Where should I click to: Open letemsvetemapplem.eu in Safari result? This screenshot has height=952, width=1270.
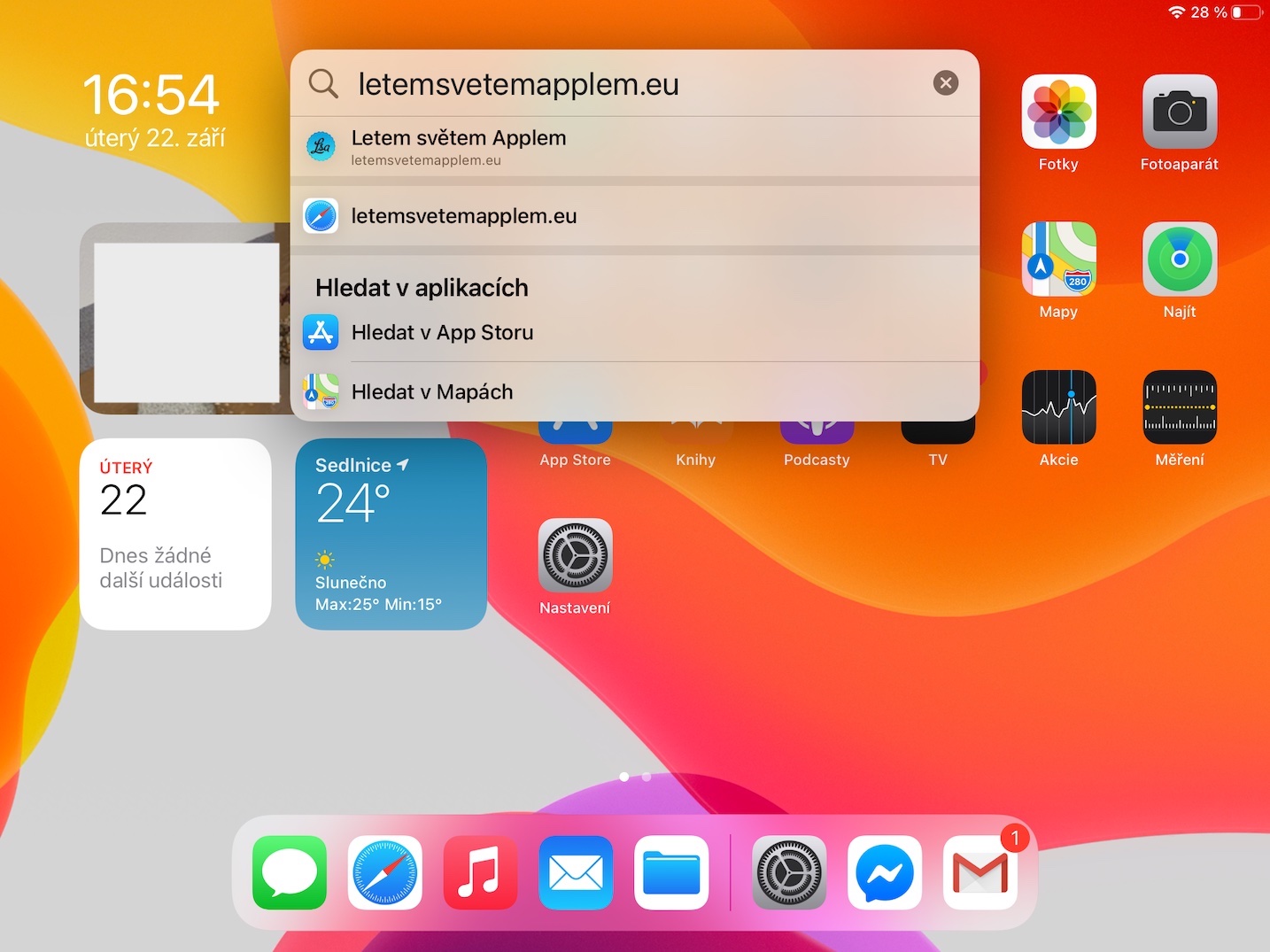(635, 216)
